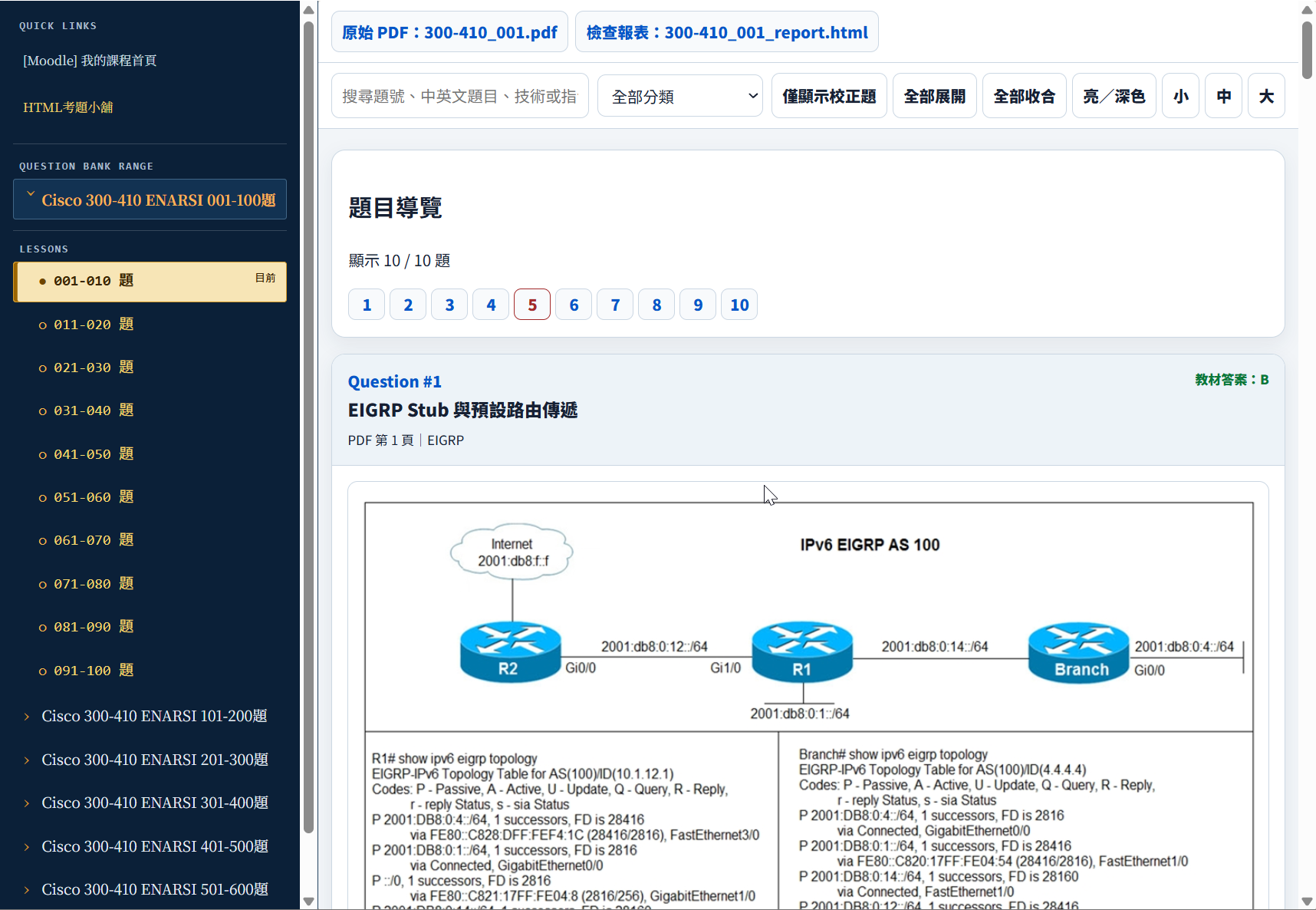Expand Cisco 300-410 ENARSI 501-600題 section

[x=150, y=889]
